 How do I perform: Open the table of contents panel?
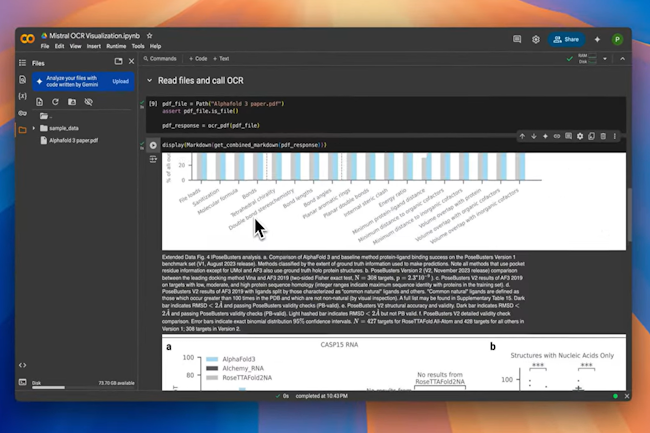pyautogui.click(x=22, y=63)
